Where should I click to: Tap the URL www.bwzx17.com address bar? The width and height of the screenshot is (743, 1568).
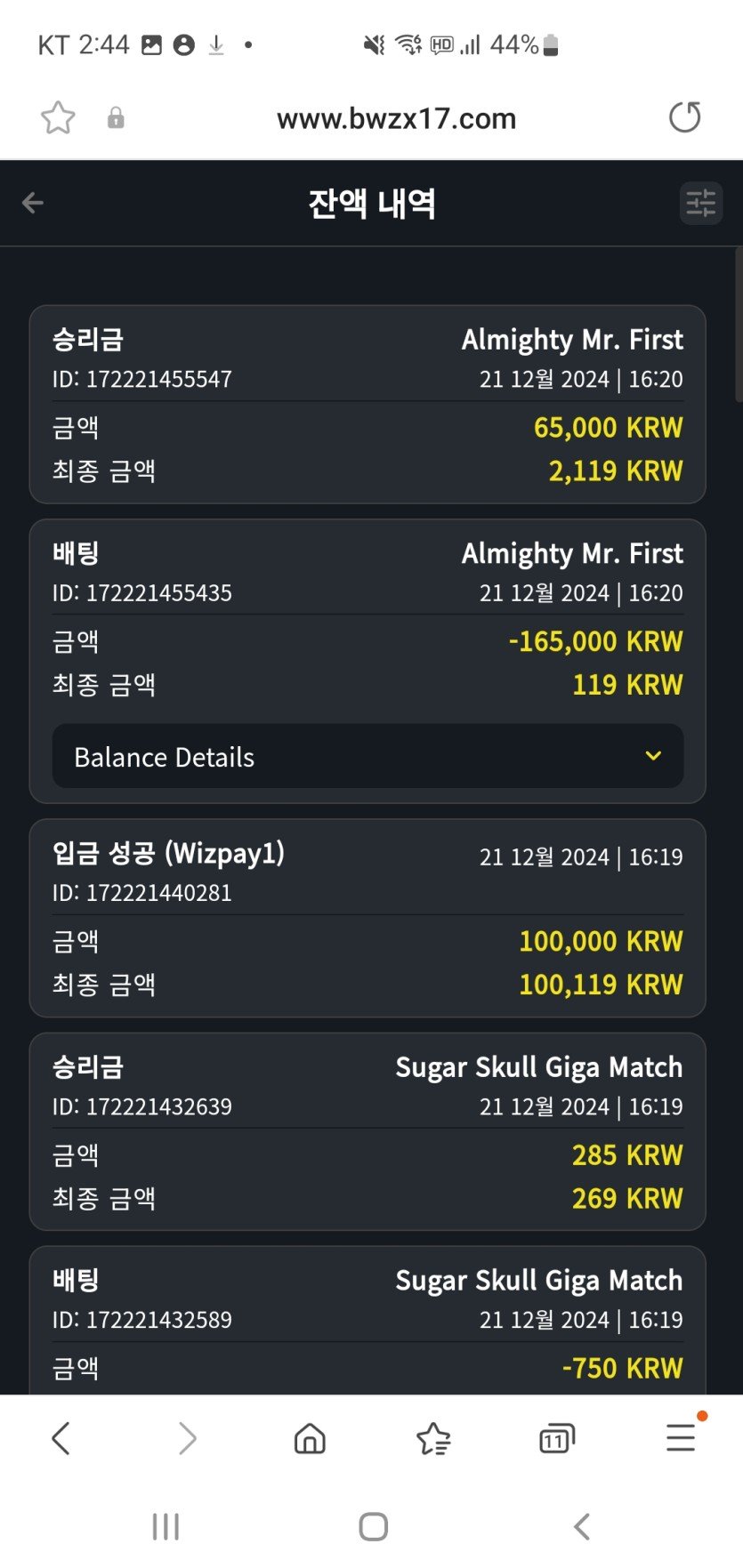tap(396, 118)
